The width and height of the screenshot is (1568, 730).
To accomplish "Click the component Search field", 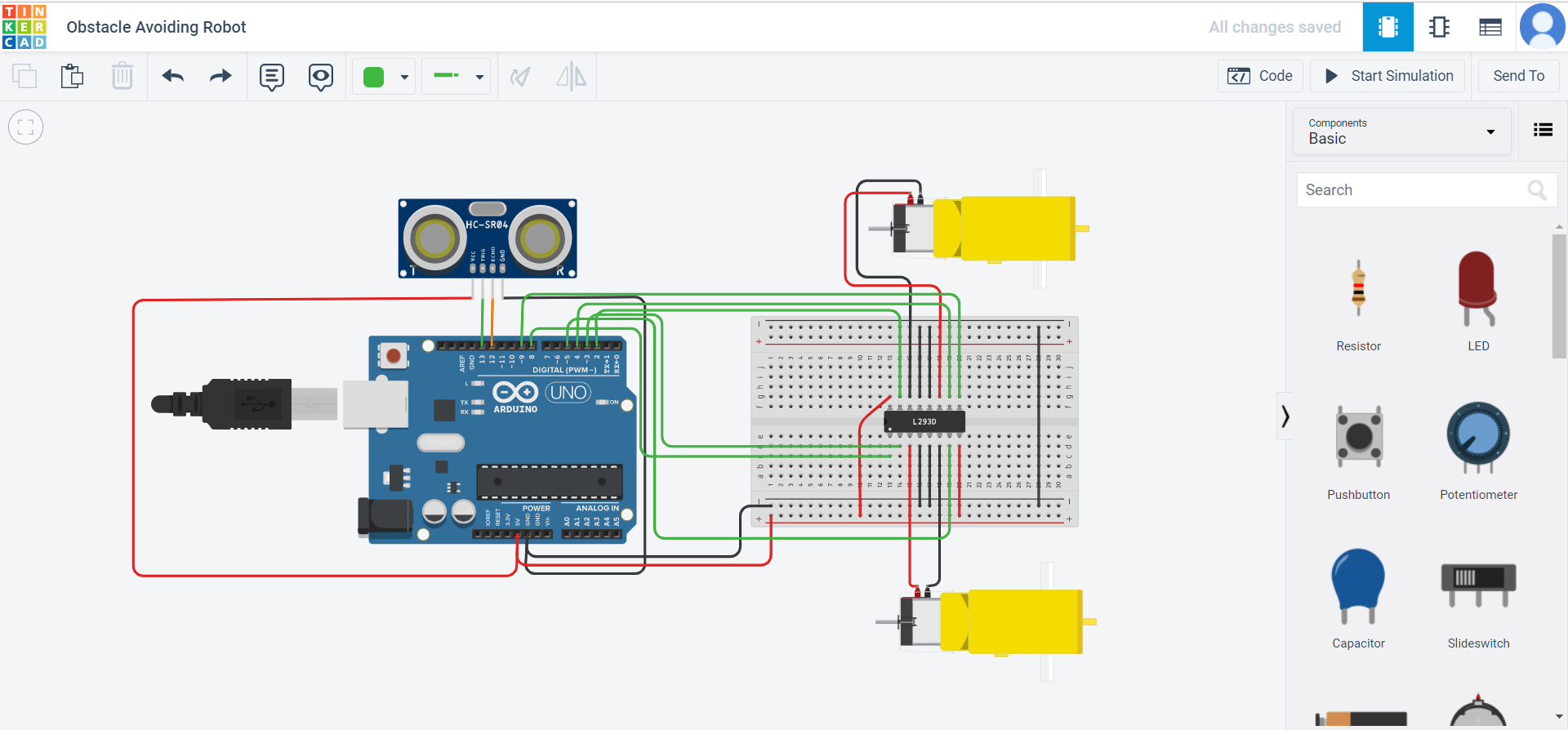I will pyautogui.click(x=1427, y=190).
